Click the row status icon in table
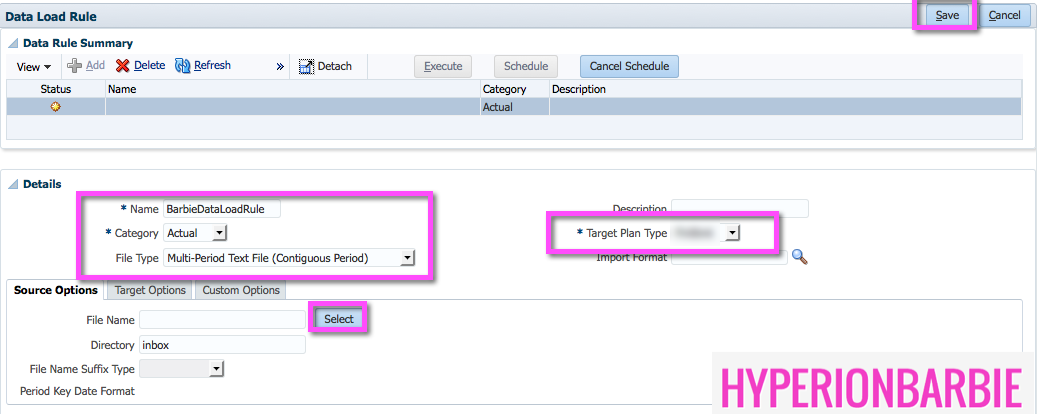 coord(56,107)
